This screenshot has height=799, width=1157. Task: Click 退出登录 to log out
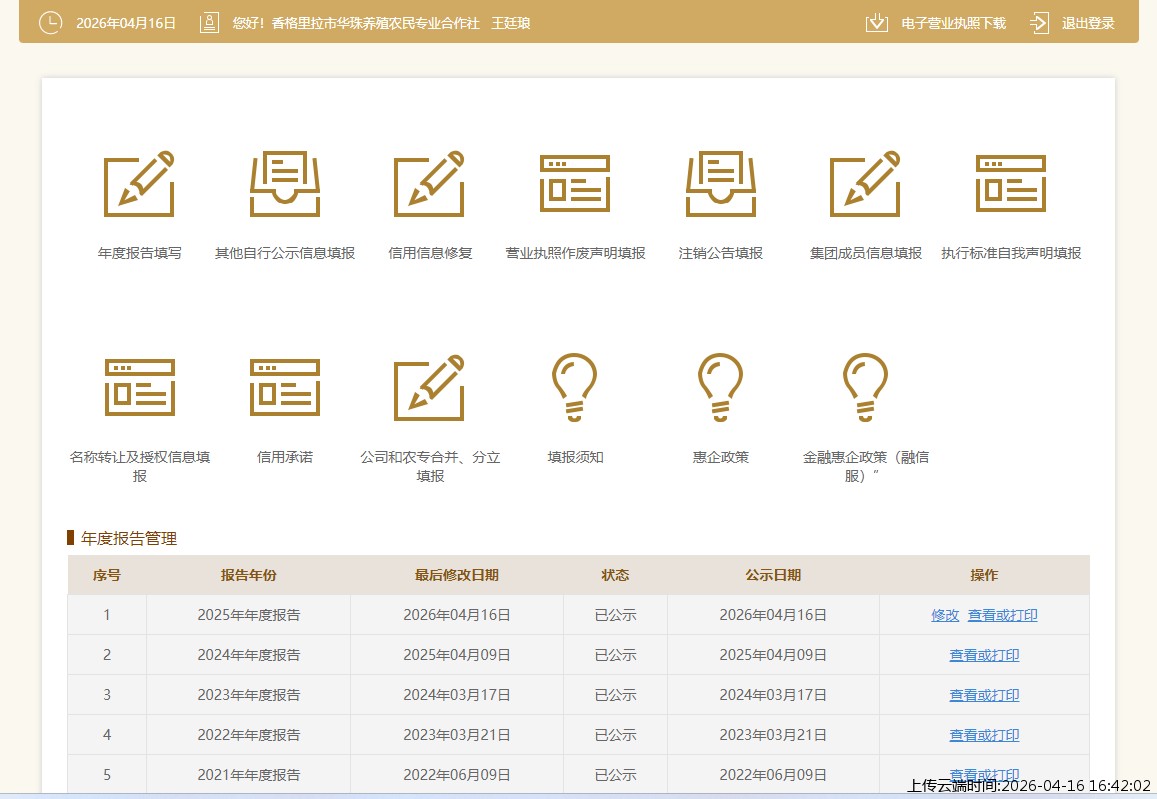click(1087, 23)
